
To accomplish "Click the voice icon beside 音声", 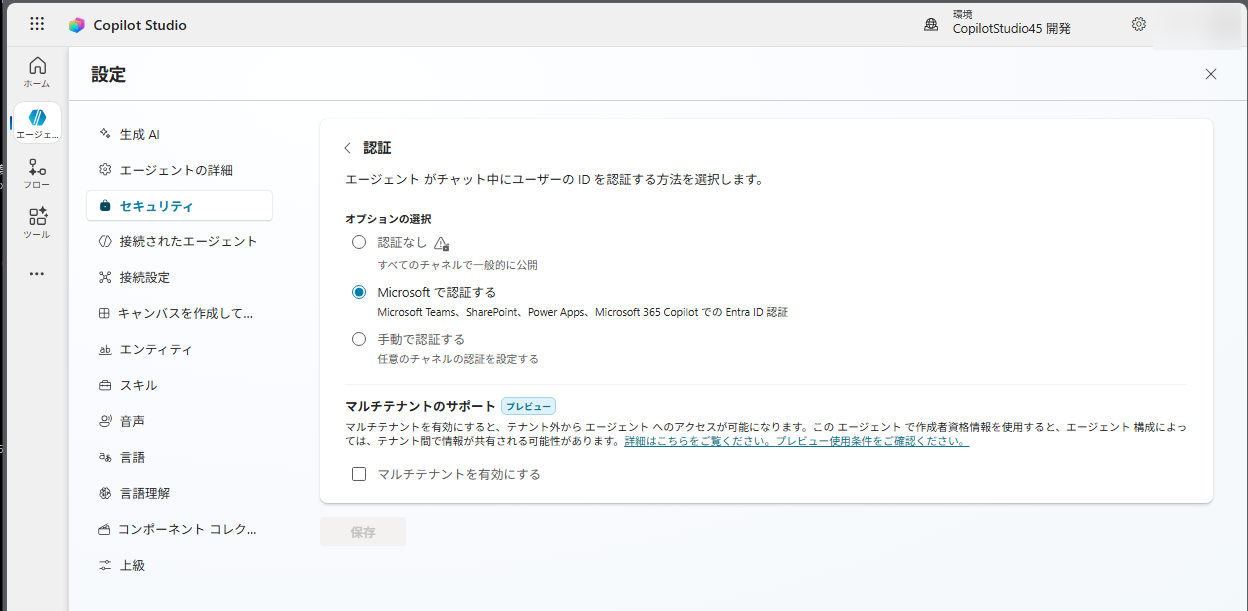I will click(x=105, y=421).
